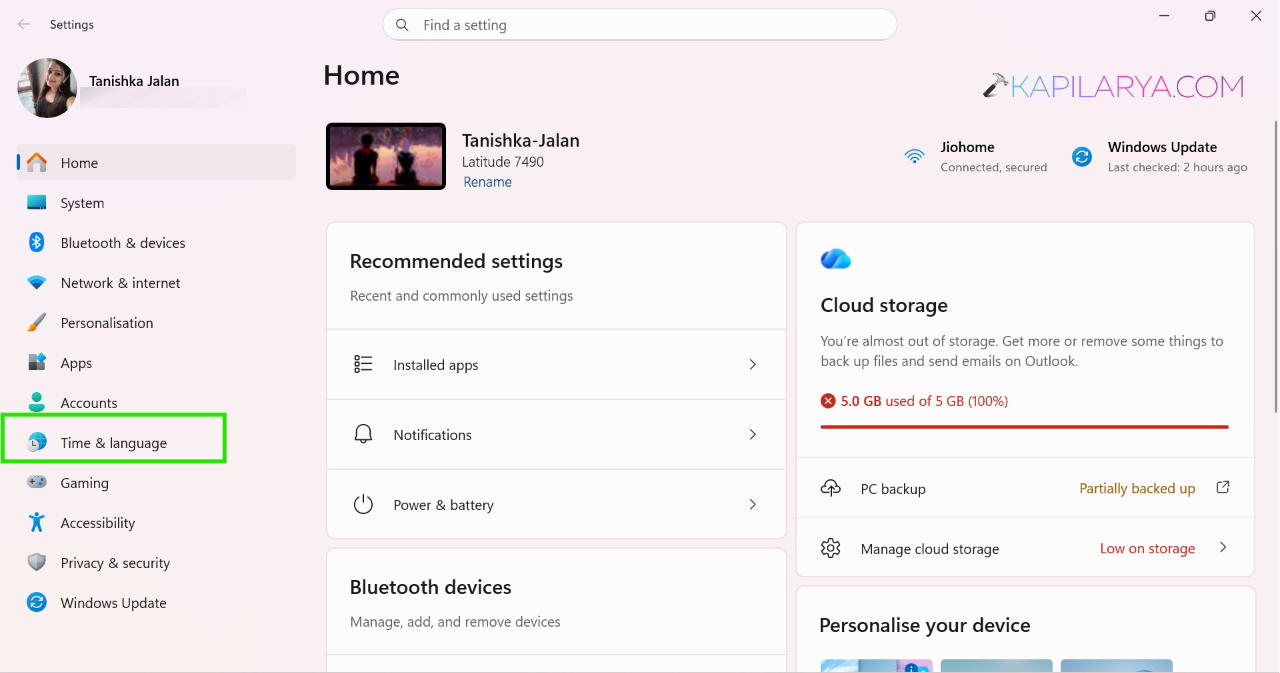Screen dimensions: 1280x673
Task: Expand Power & battery chevron
Action: pyautogui.click(x=753, y=504)
